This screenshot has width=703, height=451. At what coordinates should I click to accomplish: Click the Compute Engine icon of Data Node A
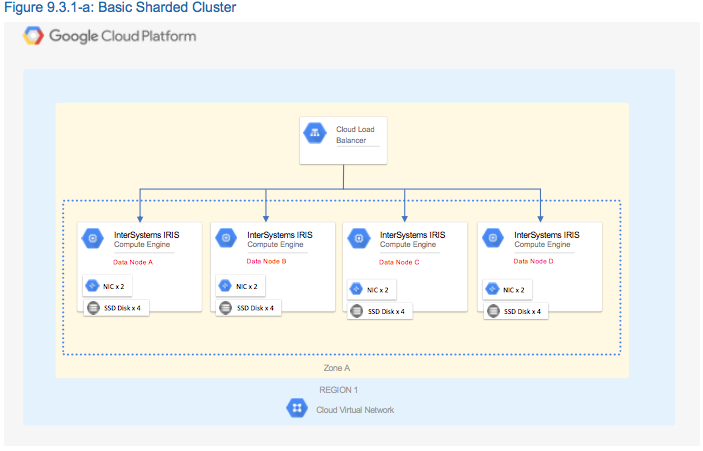point(93,239)
